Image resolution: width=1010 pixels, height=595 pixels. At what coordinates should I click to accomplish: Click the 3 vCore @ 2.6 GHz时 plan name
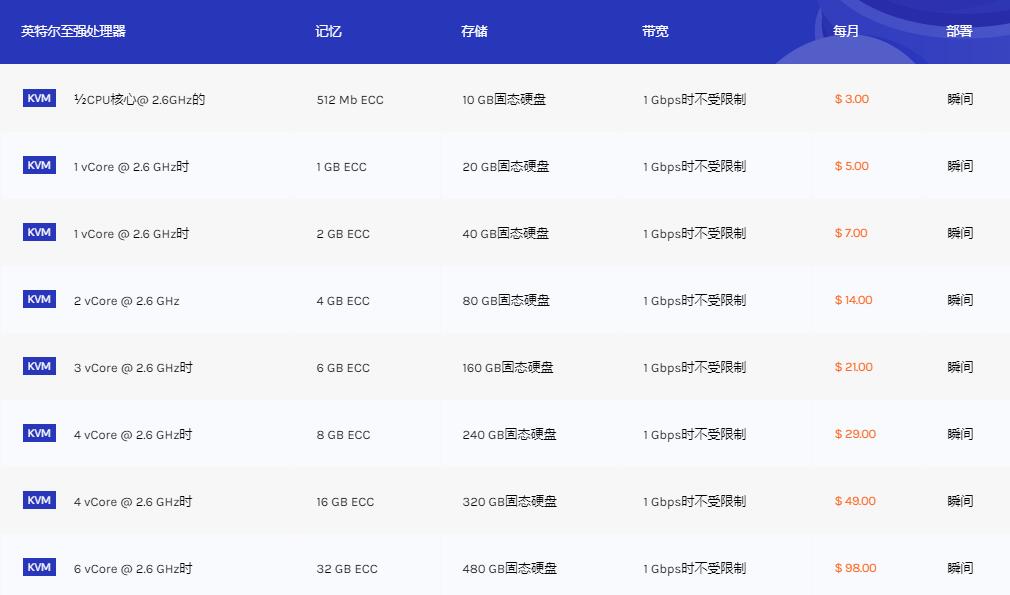pos(133,368)
